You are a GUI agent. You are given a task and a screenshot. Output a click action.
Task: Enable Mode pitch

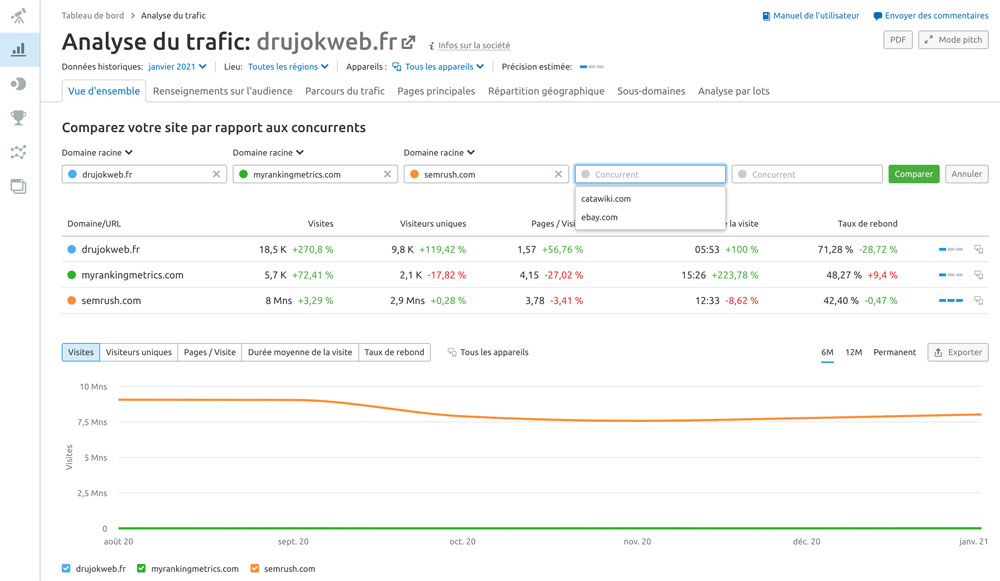point(953,40)
